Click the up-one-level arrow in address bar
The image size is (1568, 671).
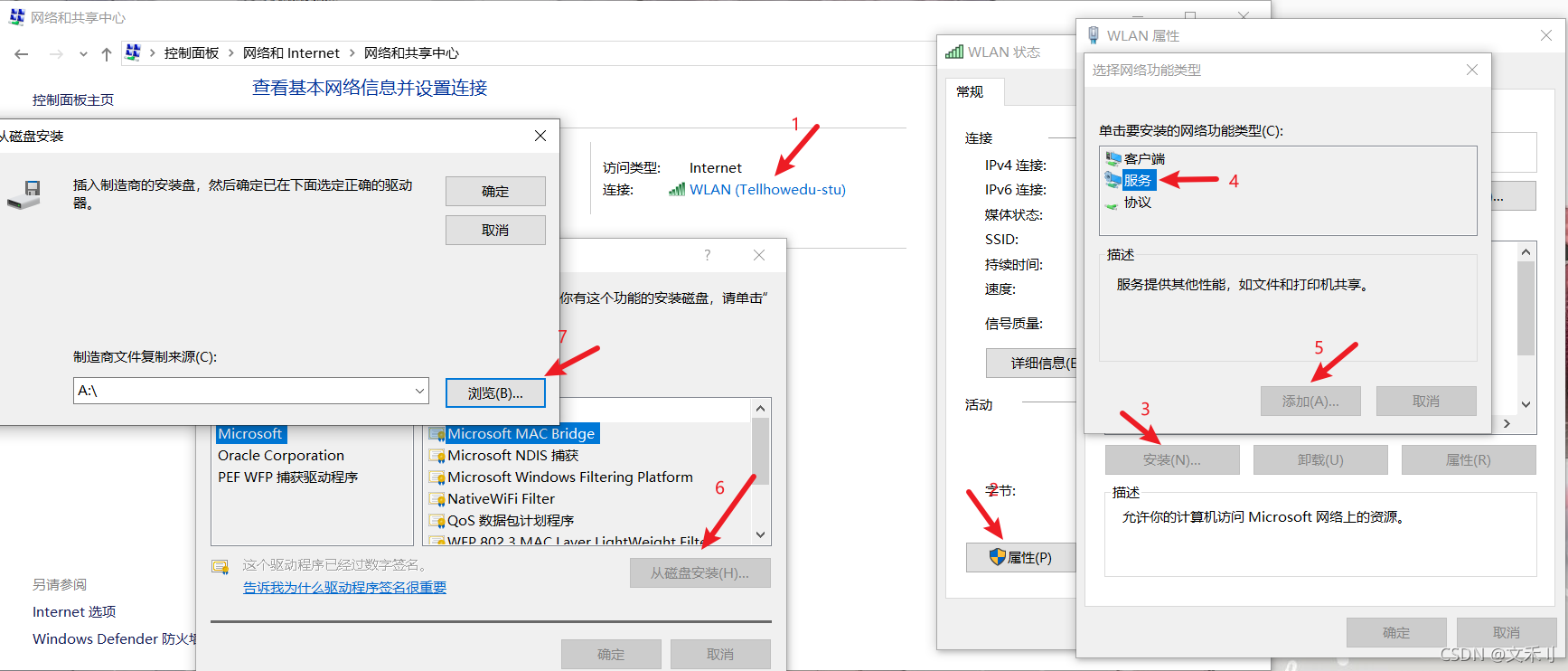107,54
